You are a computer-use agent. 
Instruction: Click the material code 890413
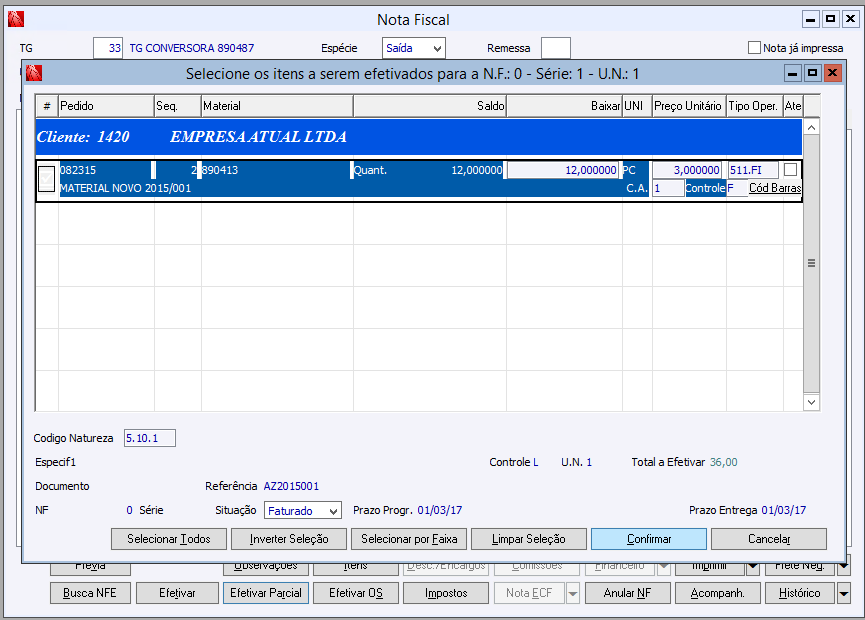click(220, 170)
